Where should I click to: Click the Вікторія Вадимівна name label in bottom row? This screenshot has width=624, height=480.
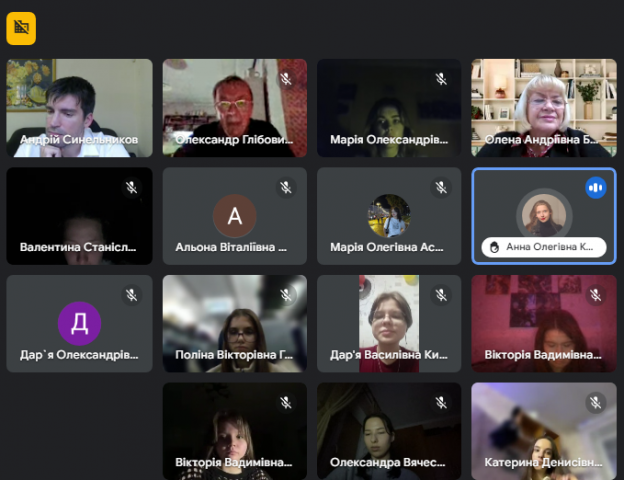tap(233, 462)
